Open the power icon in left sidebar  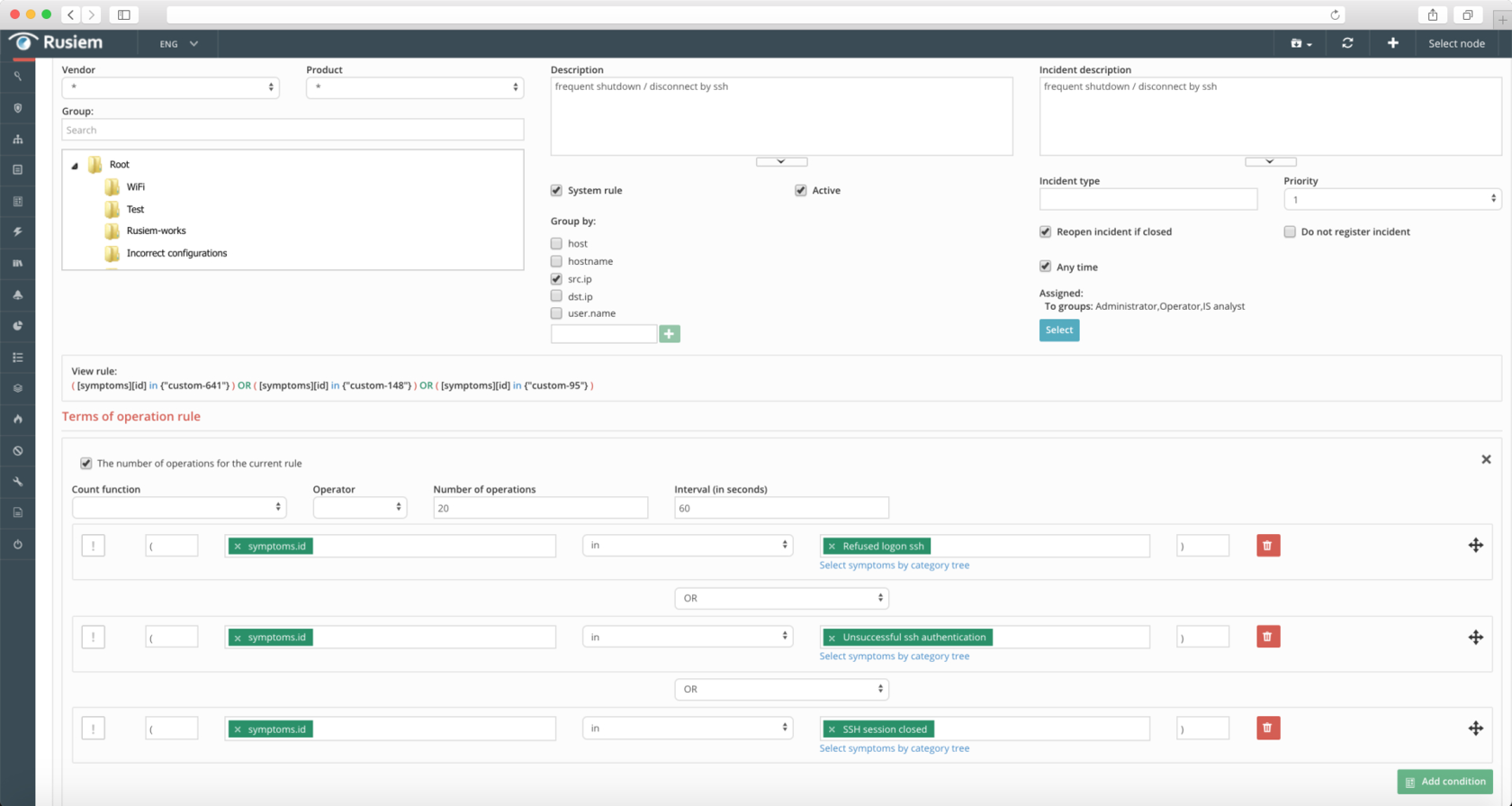pos(18,544)
